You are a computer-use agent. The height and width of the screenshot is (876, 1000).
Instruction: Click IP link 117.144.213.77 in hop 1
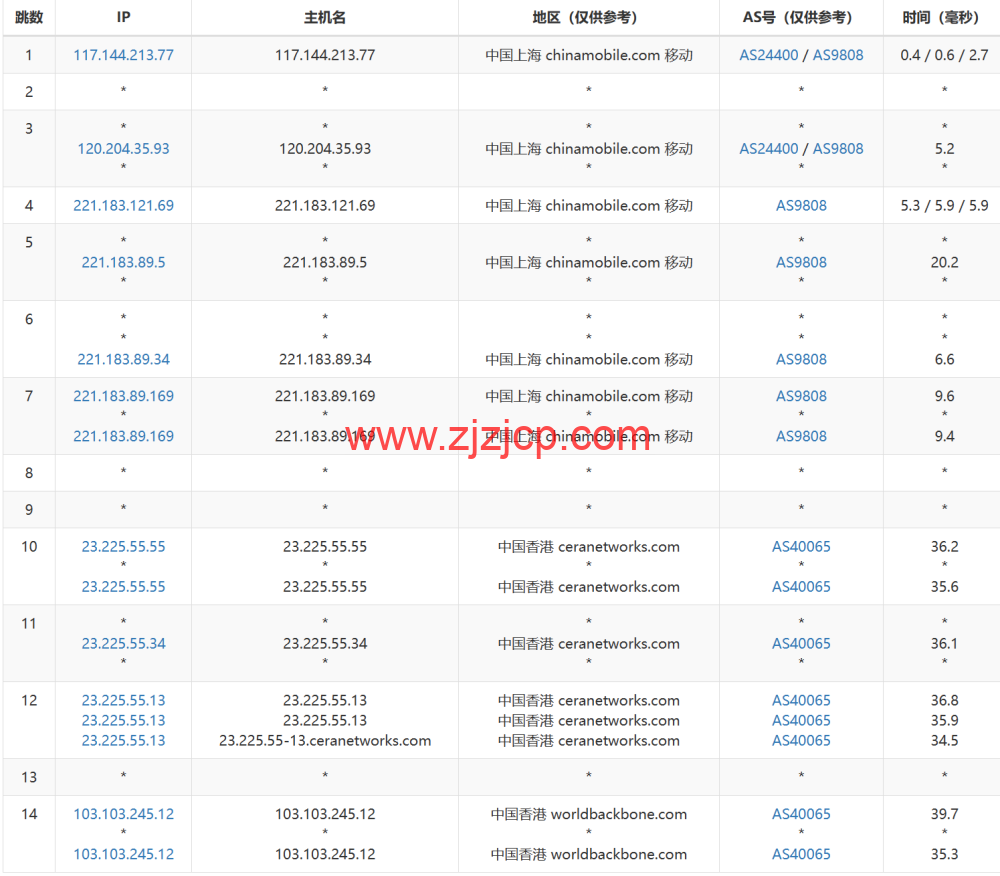[123, 55]
